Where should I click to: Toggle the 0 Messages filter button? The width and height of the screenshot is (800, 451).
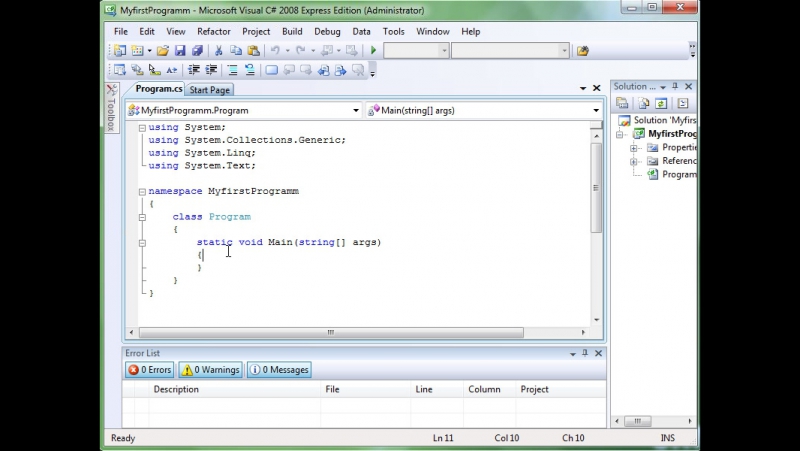[x=280, y=370]
